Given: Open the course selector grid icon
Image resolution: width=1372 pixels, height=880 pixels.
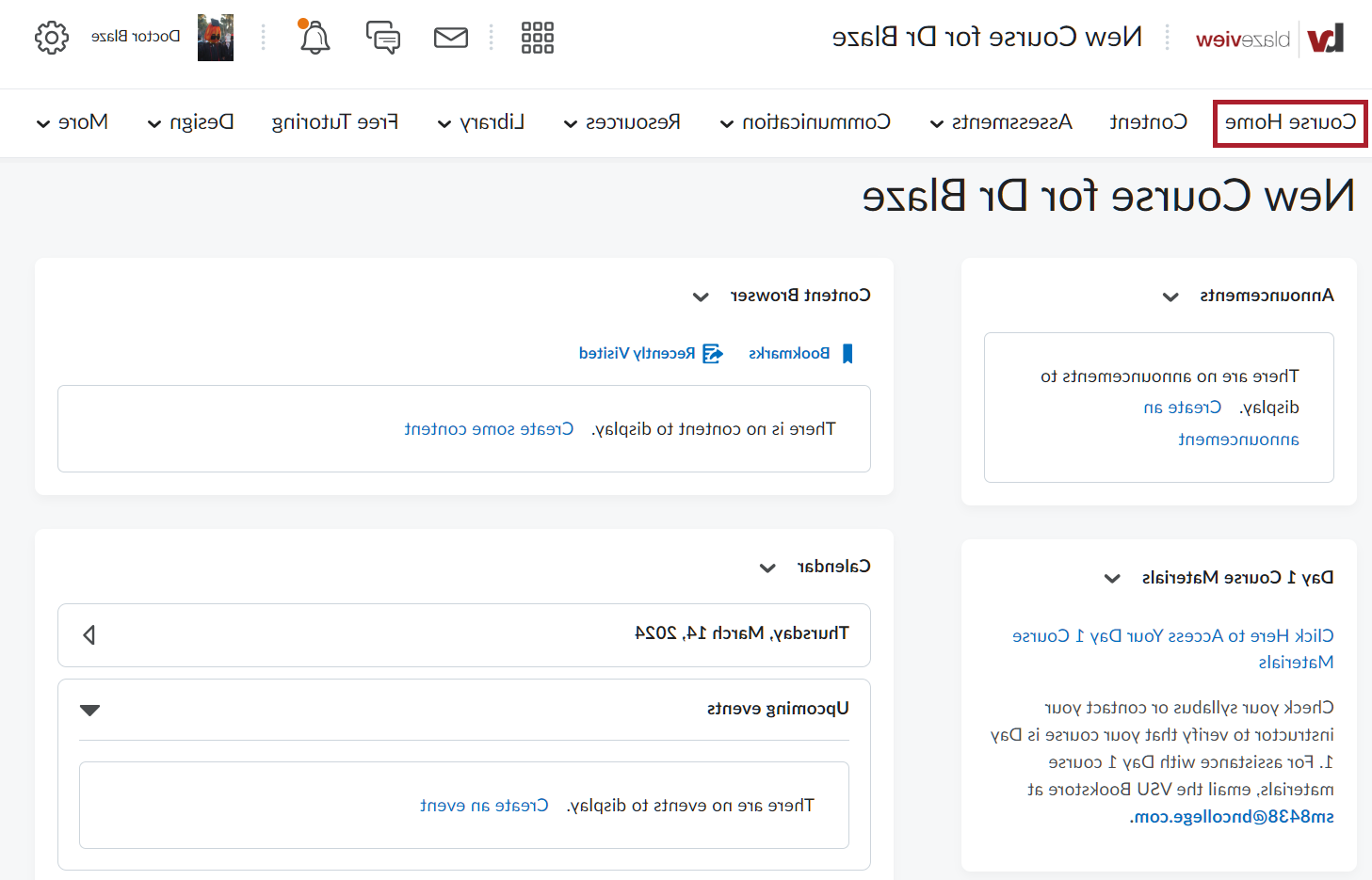Looking at the screenshot, I should [x=538, y=38].
